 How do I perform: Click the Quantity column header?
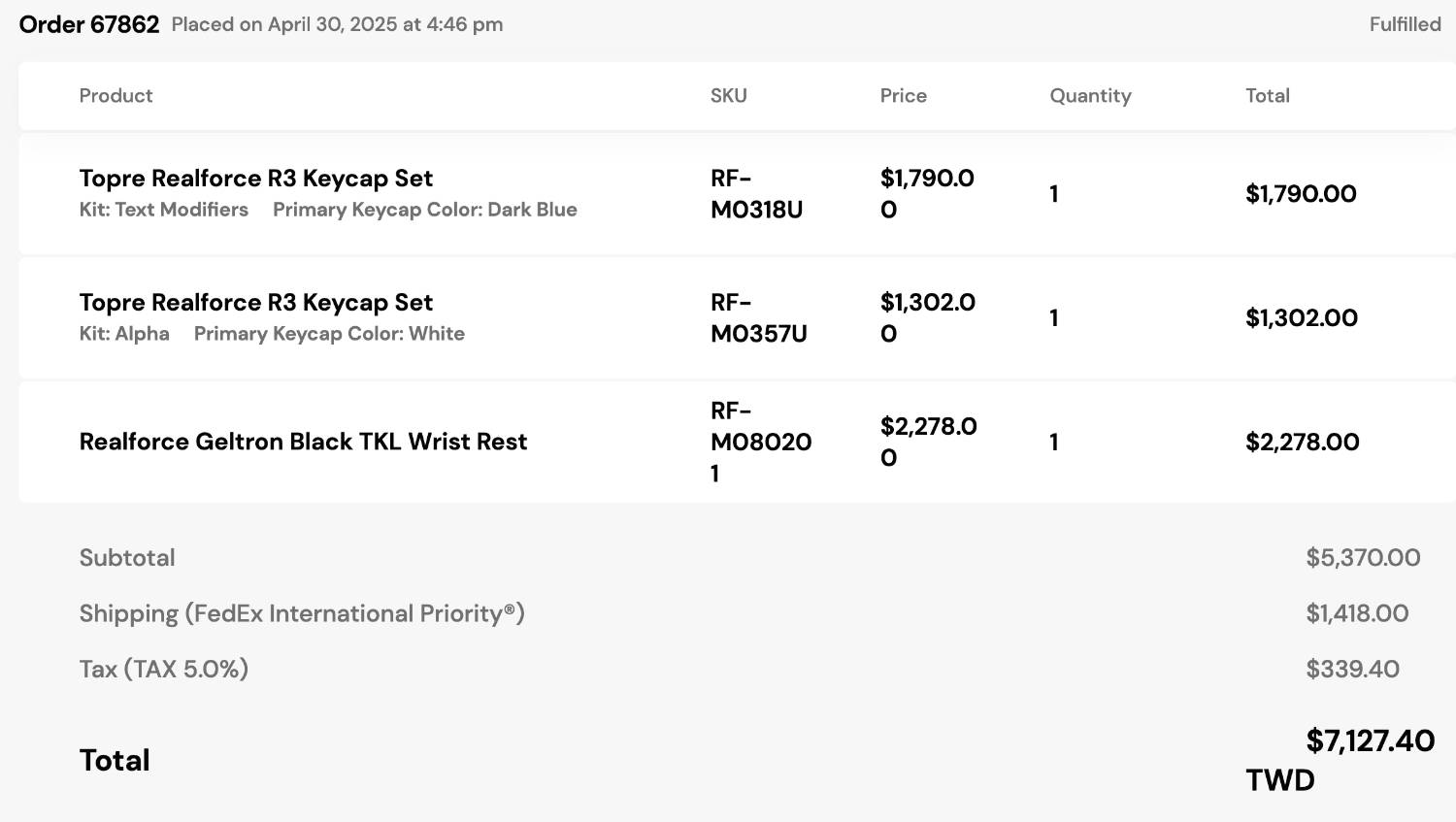tap(1090, 95)
